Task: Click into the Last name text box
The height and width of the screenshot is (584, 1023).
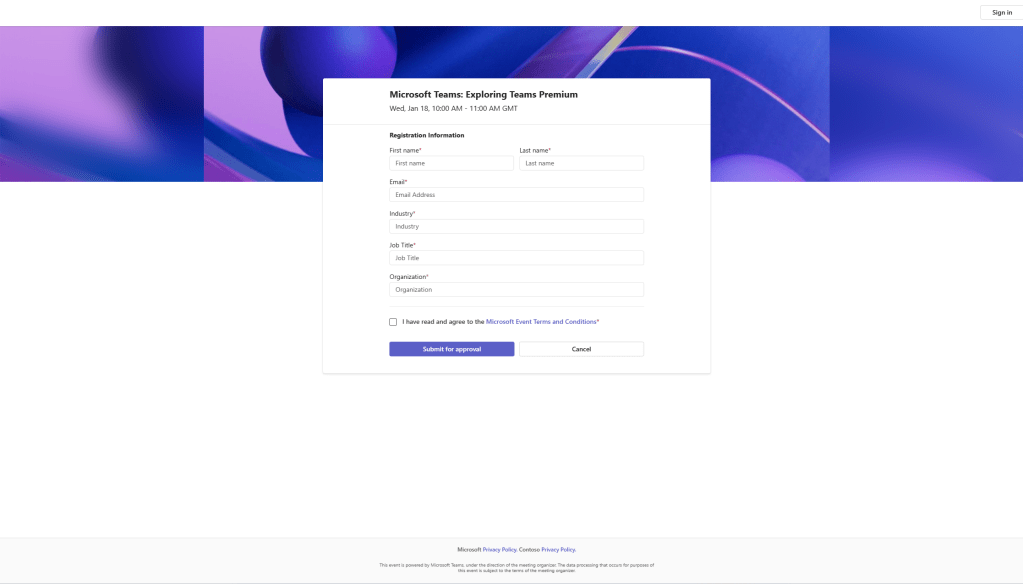Action: [581, 163]
